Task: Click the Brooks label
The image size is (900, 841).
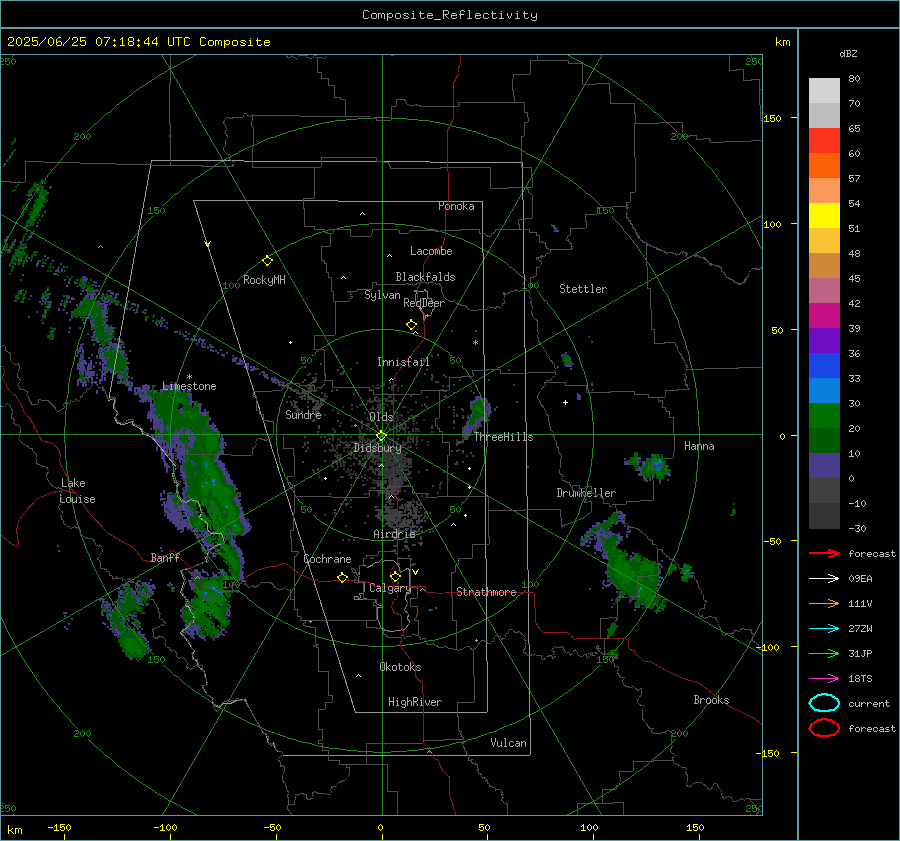Action: (x=711, y=700)
